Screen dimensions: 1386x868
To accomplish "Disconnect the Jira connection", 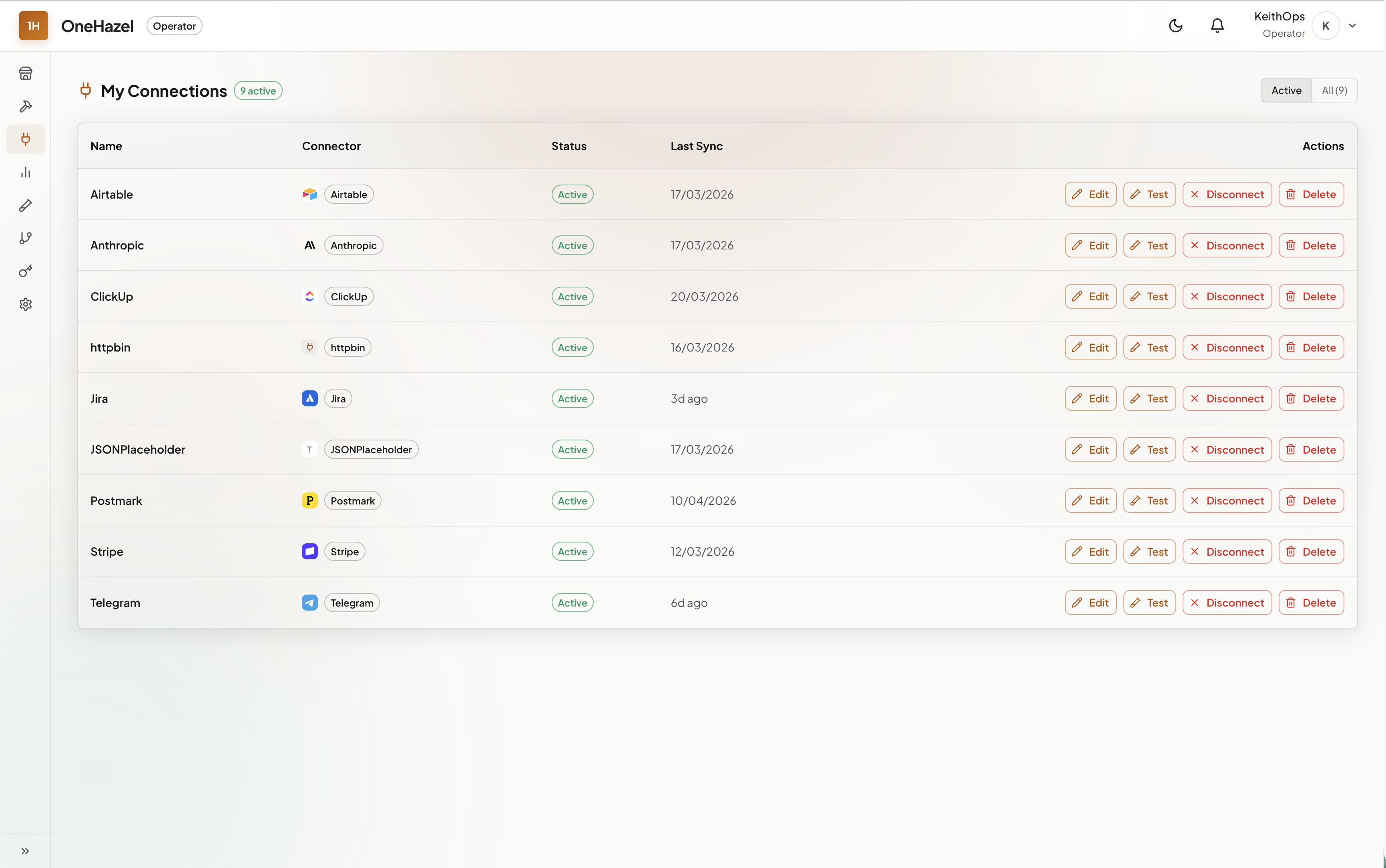I will [1227, 398].
